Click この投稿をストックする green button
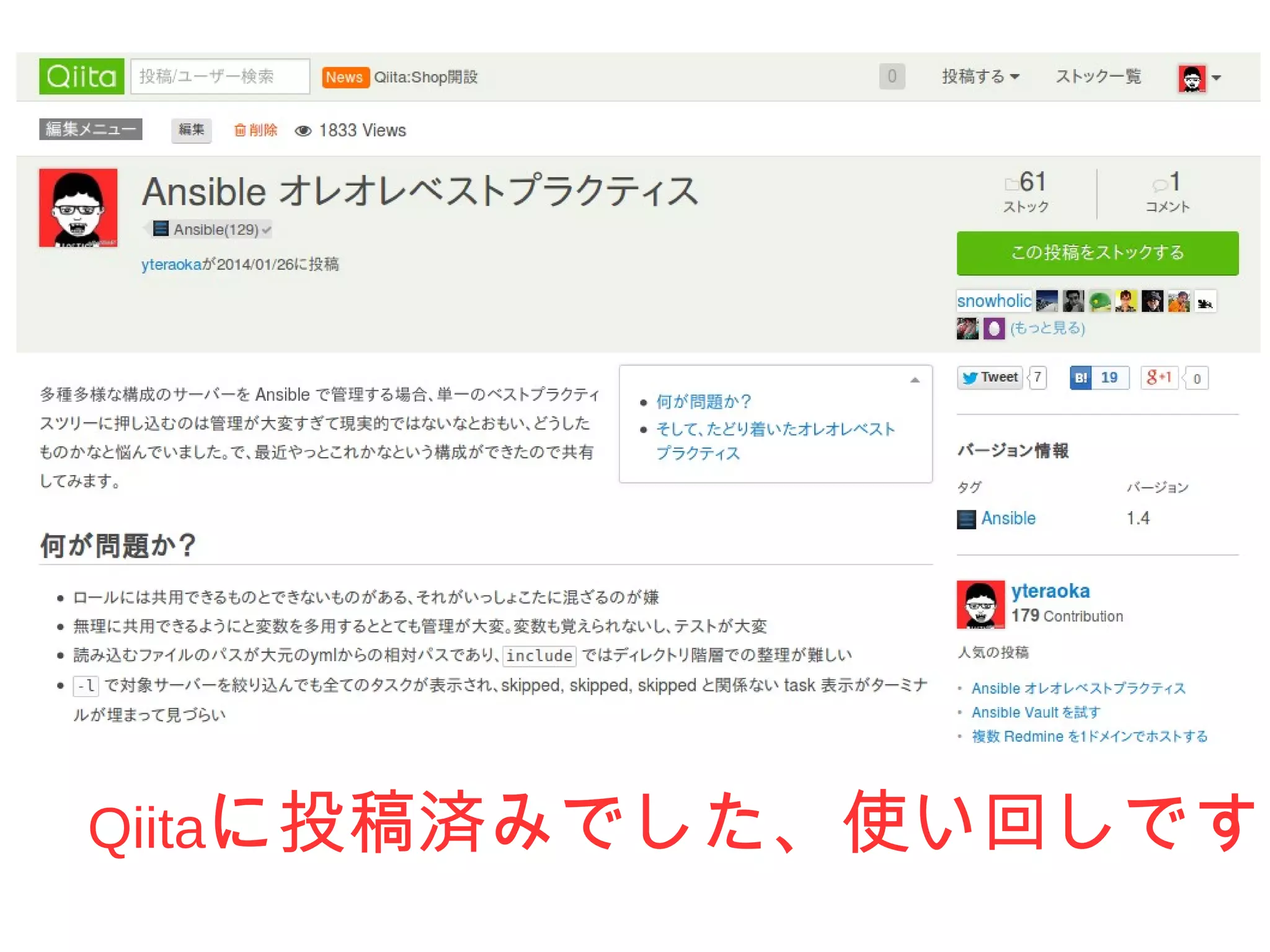Viewport: 1270px width, 952px height. [x=1098, y=253]
